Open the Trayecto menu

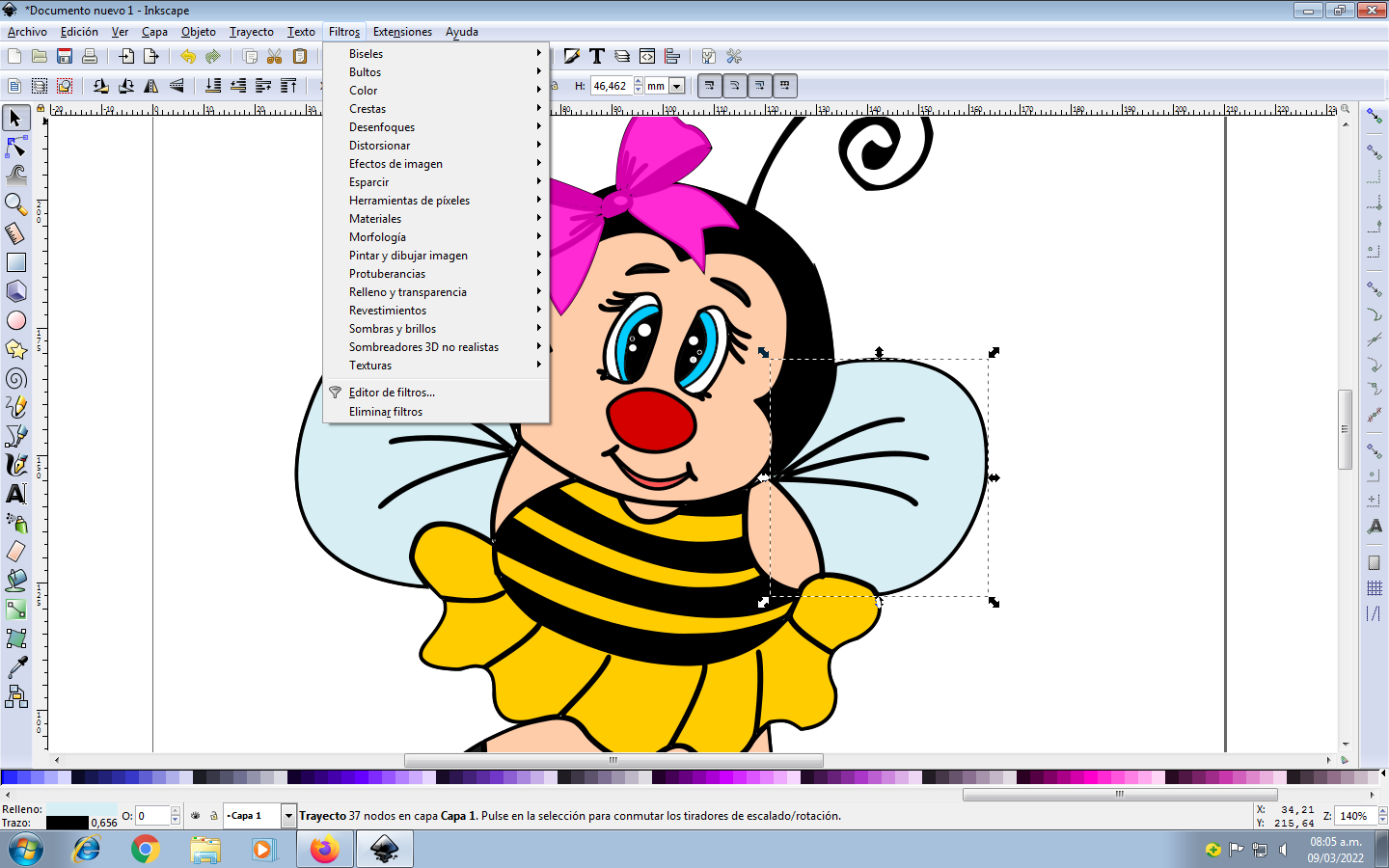point(251,32)
